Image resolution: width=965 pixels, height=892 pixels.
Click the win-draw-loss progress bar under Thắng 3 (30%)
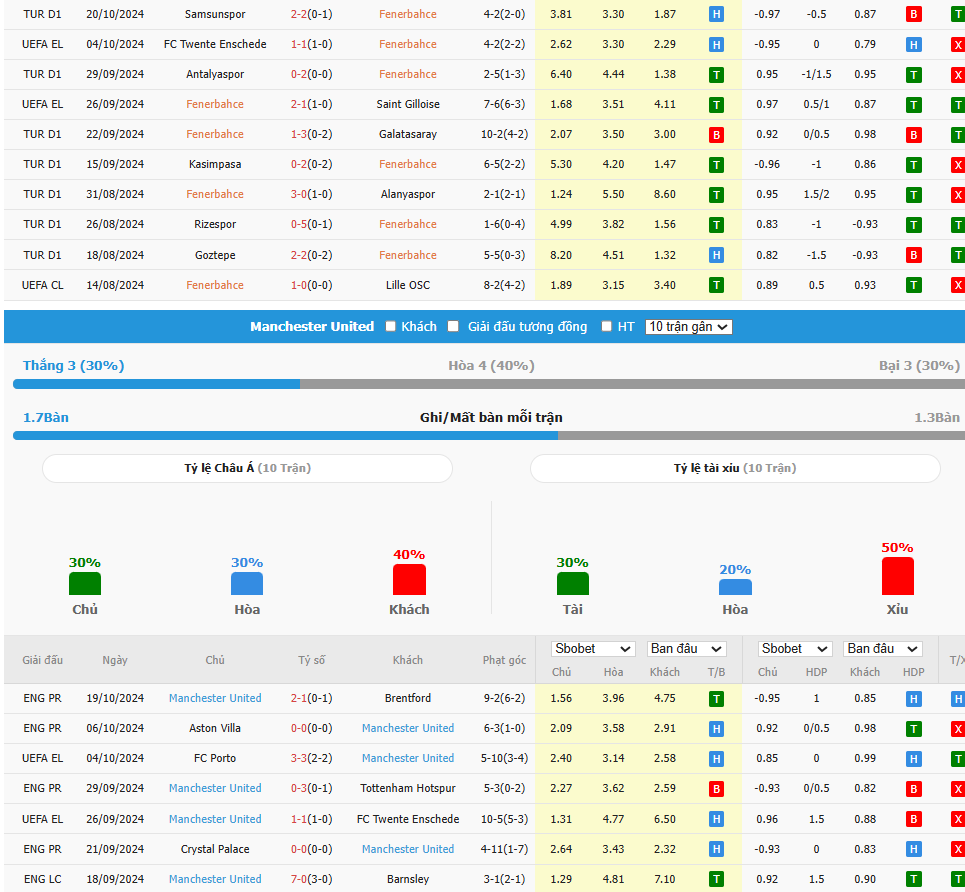pyautogui.click(x=489, y=384)
